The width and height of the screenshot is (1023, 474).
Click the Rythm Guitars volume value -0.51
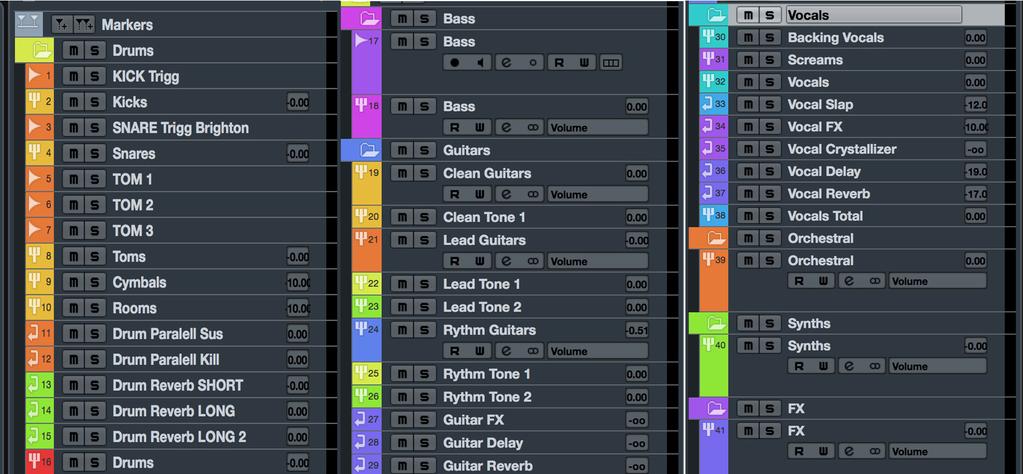pyautogui.click(x=637, y=330)
